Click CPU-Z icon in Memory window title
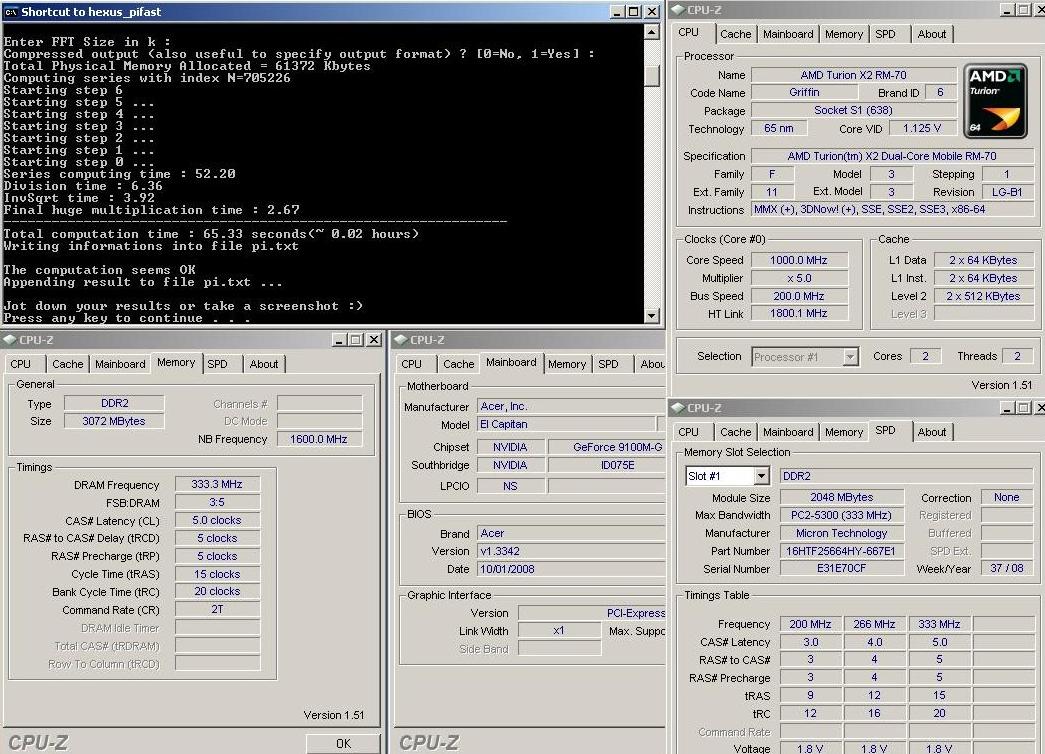The height and width of the screenshot is (754, 1045). [9, 339]
